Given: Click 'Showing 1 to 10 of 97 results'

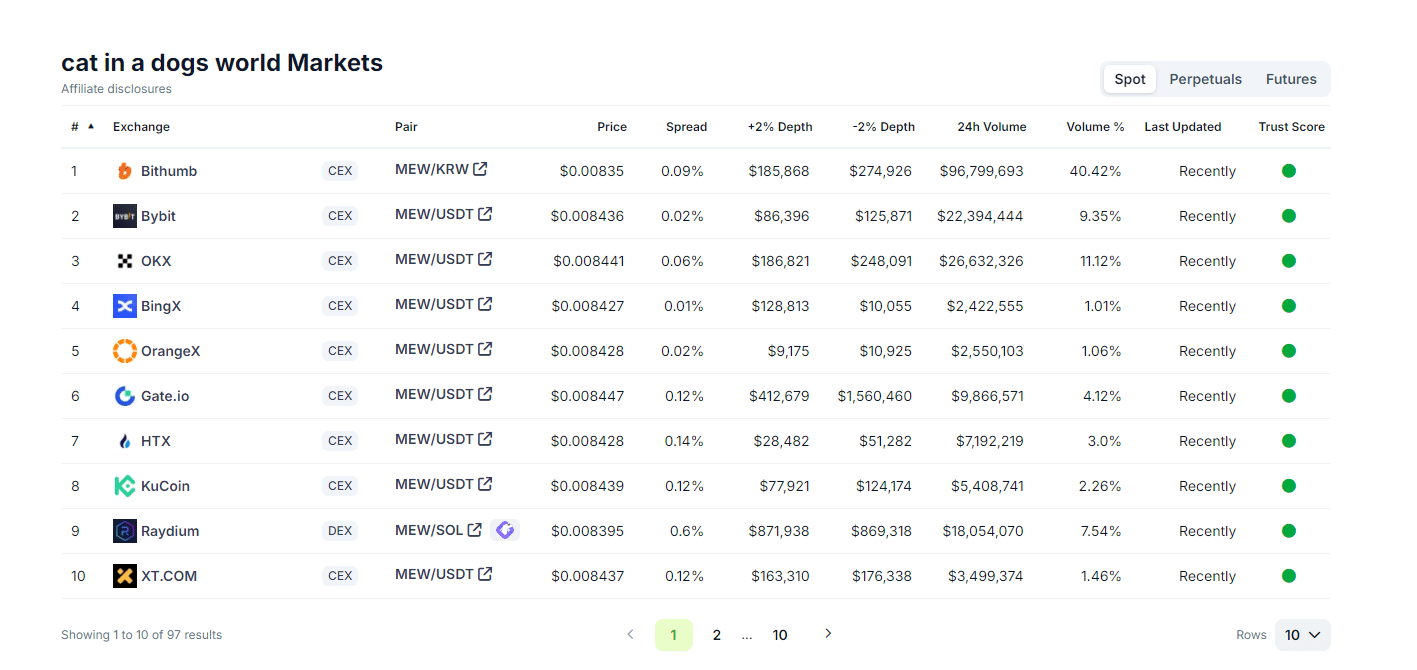Looking at the screenshot, I should [141, 635].
